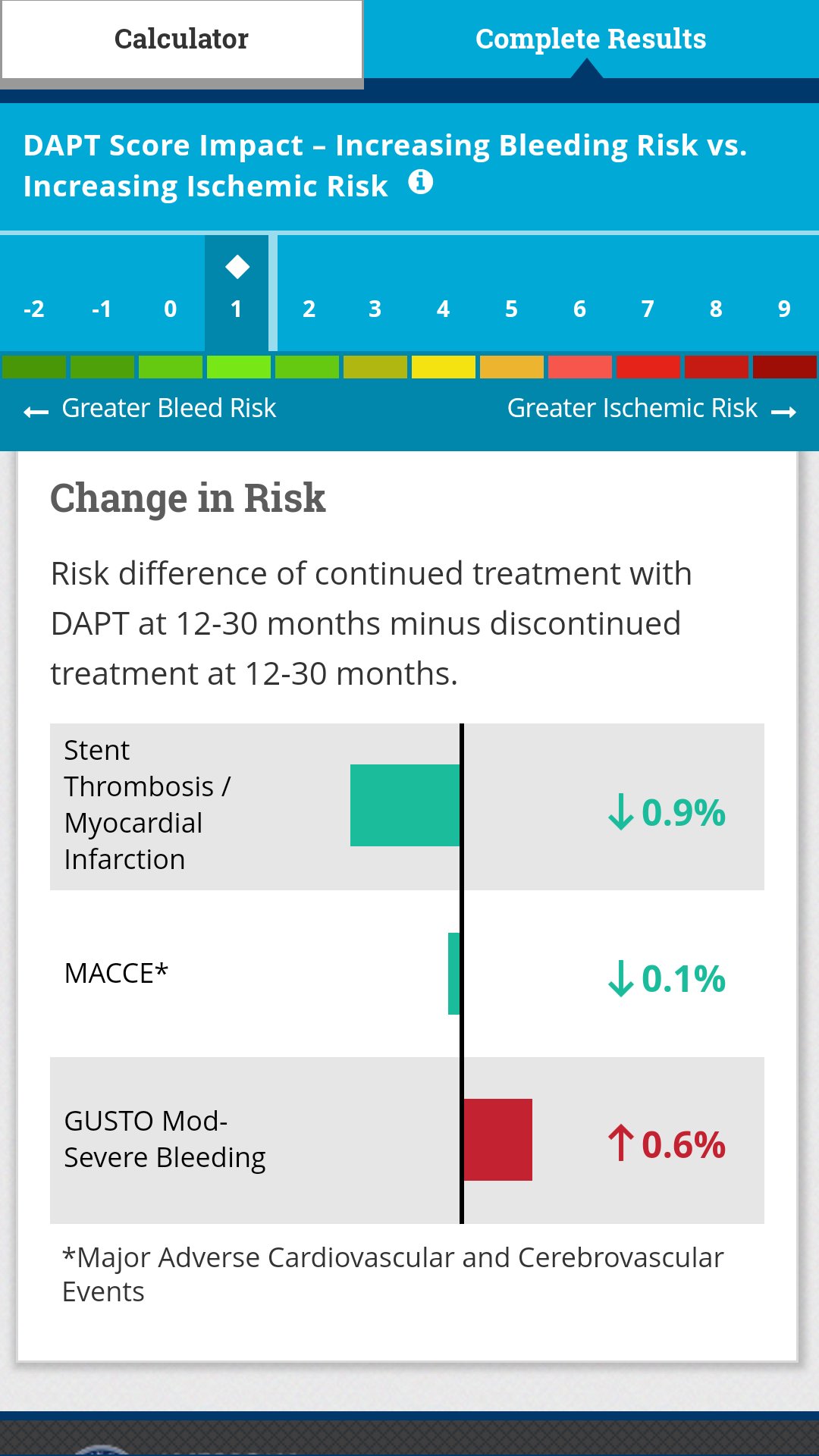
Task: Select score 2 on the DAPT scale
Action: 309,309
